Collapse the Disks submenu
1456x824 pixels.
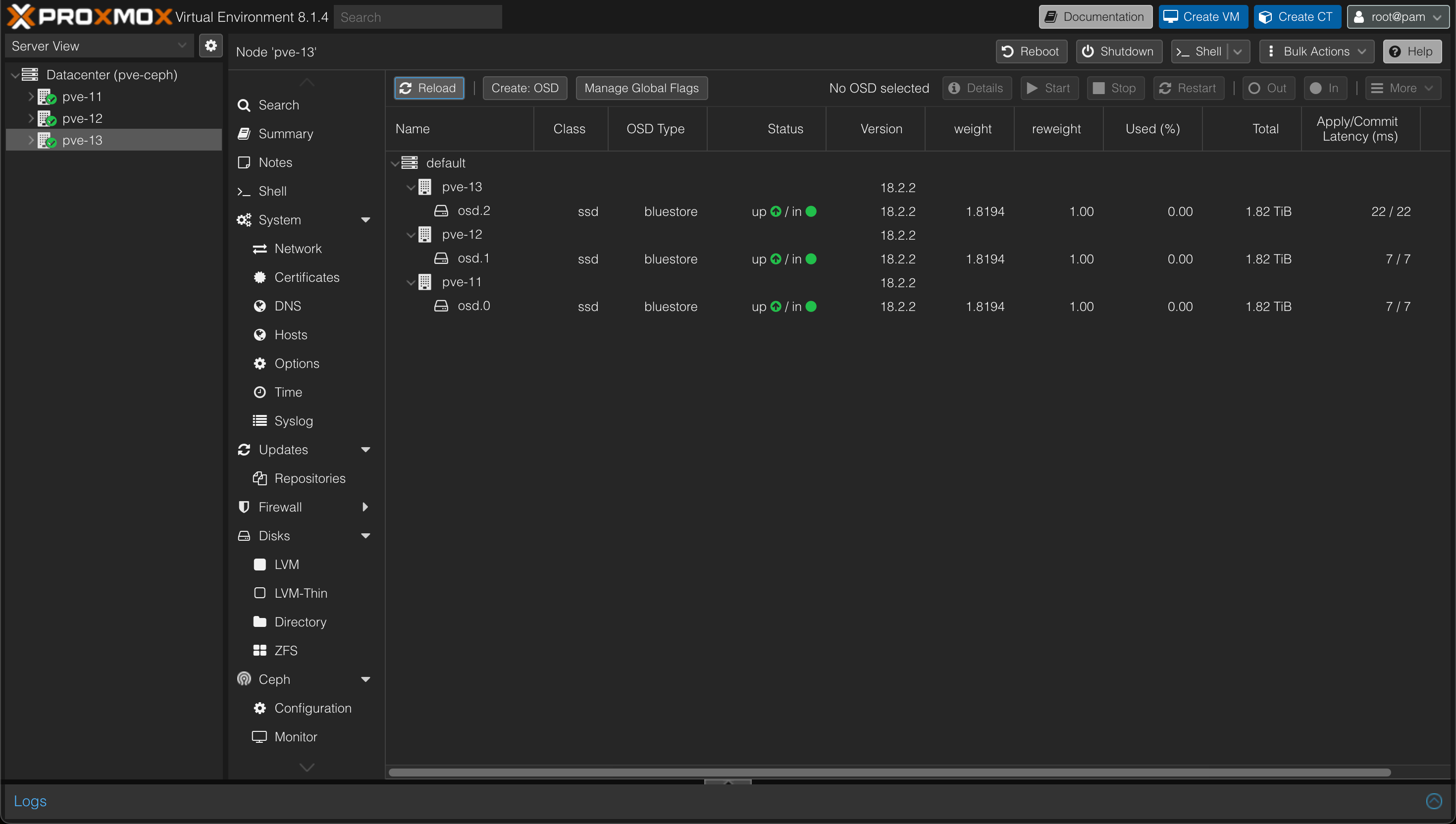coord(365,535)
